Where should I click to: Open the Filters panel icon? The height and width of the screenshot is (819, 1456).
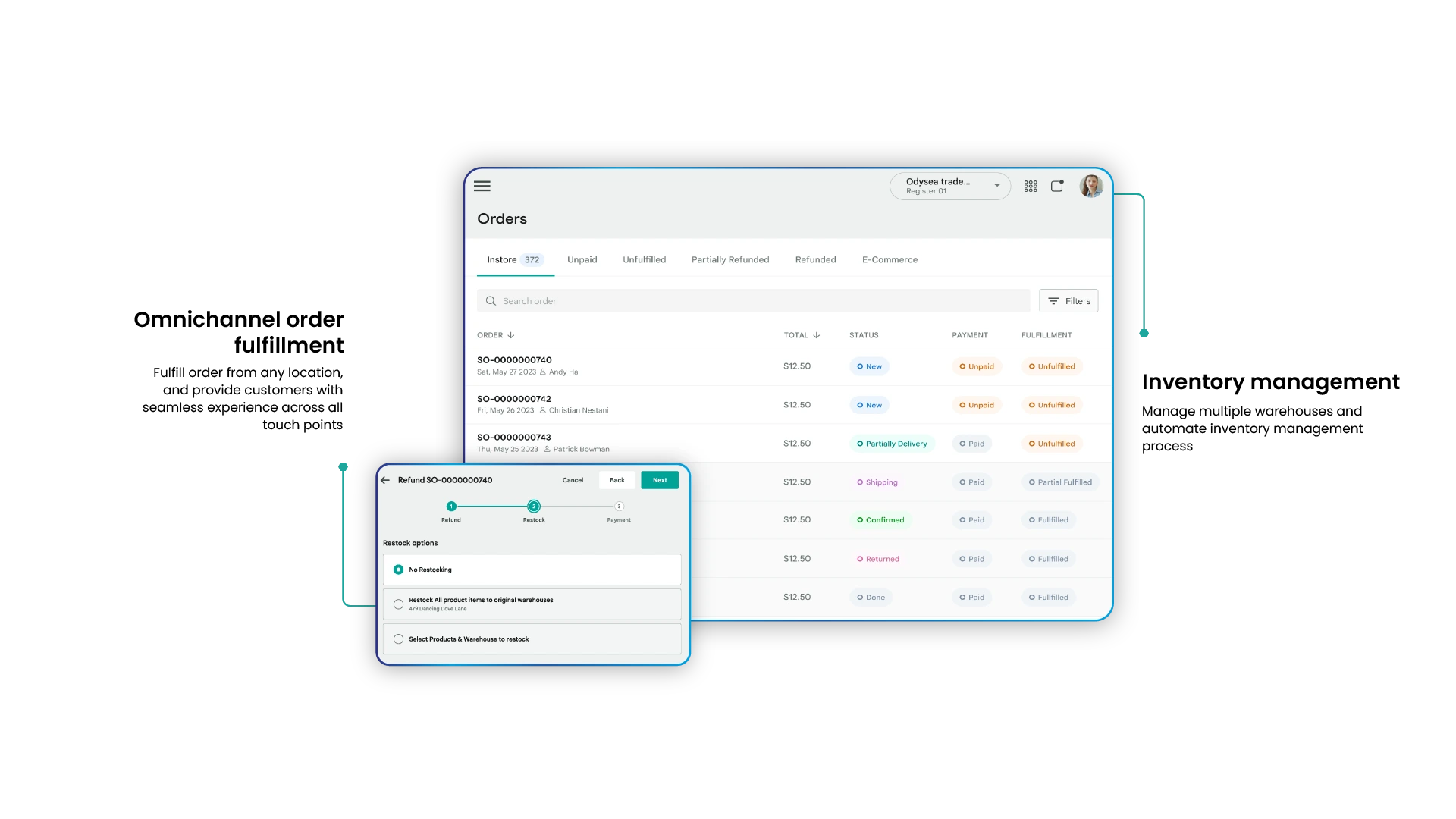click(x=1053, y=300)
